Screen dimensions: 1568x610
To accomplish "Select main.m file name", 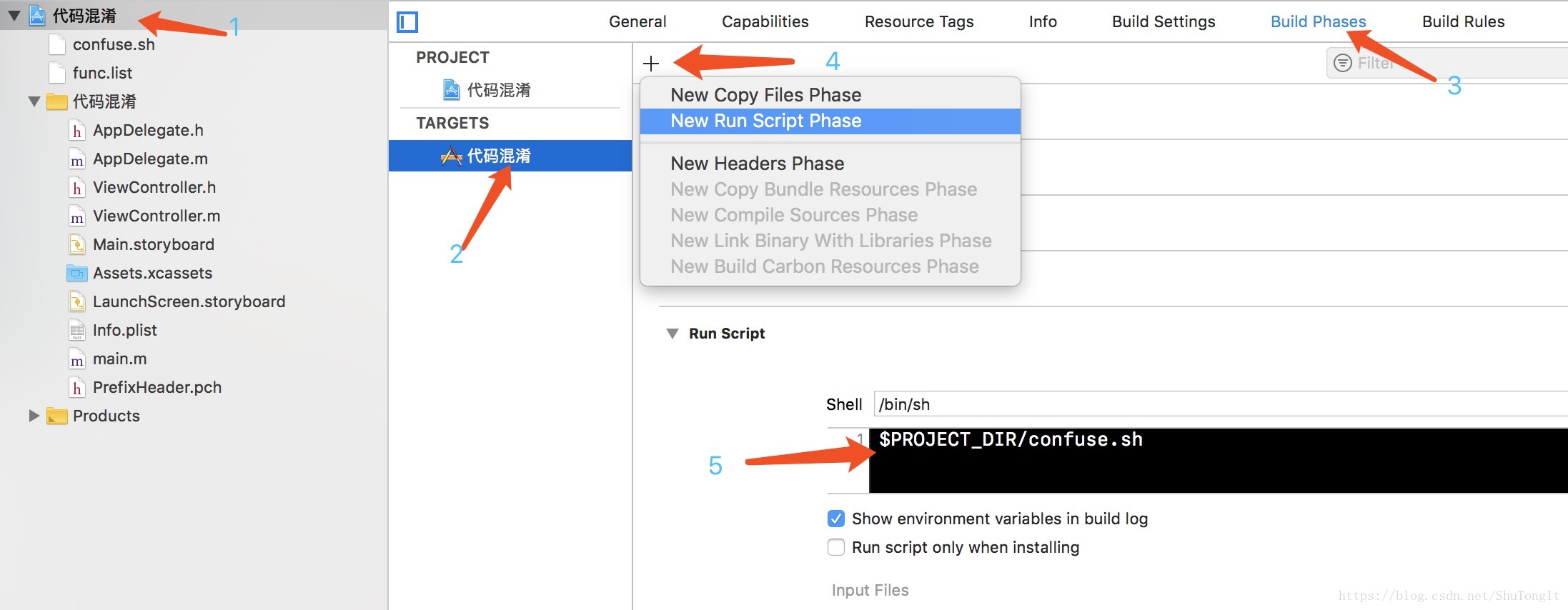I will pos(119,359).
